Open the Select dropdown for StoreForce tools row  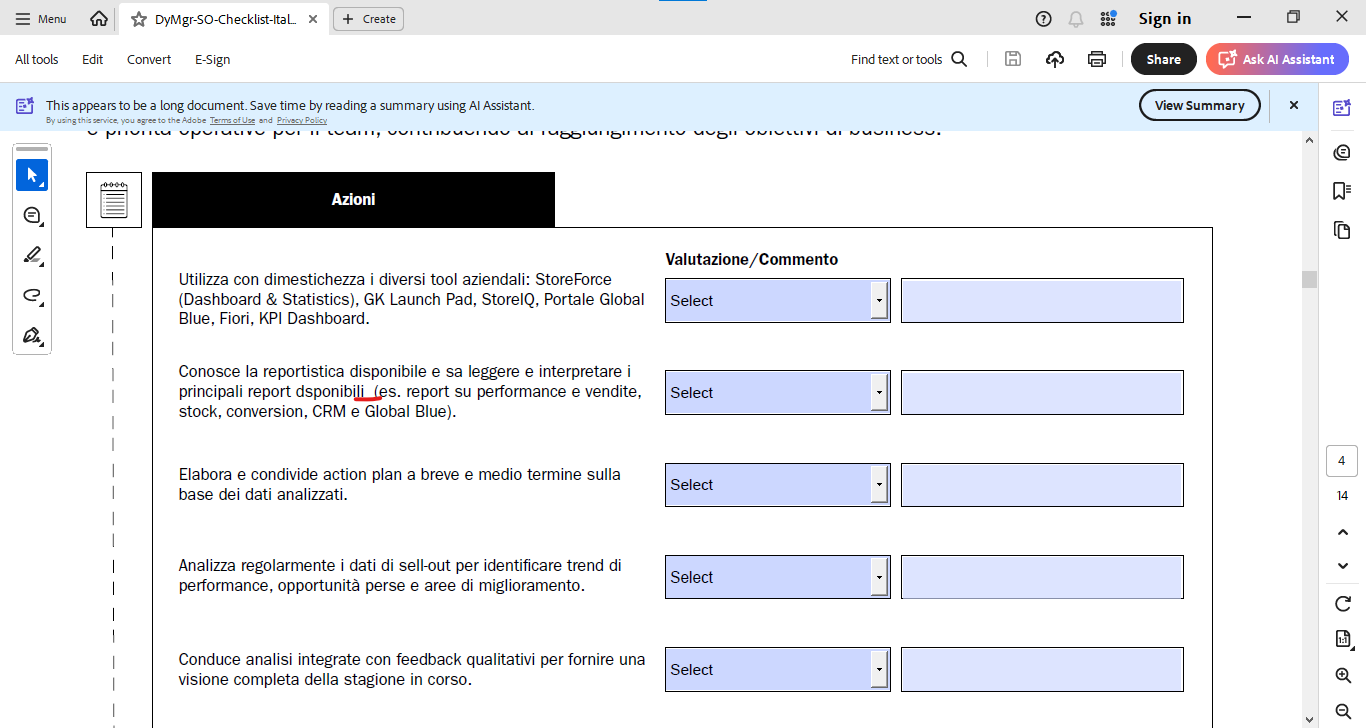(x=879, y=300)
